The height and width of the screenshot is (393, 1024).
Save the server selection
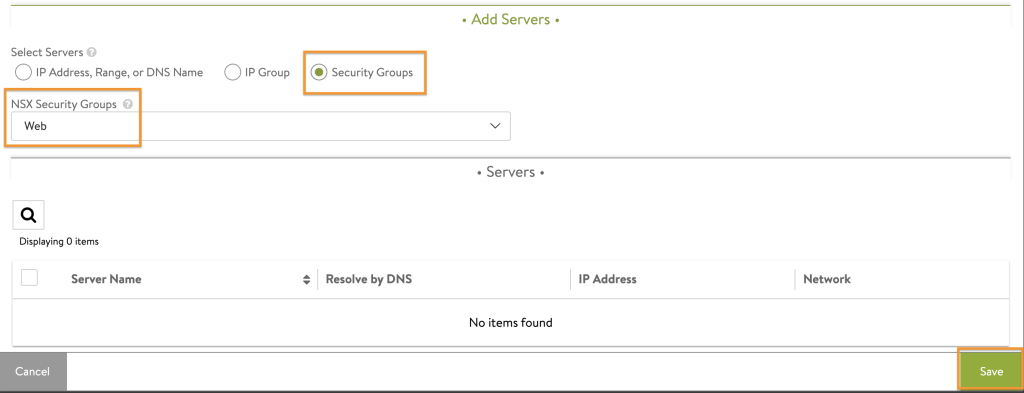click(991, 371)
